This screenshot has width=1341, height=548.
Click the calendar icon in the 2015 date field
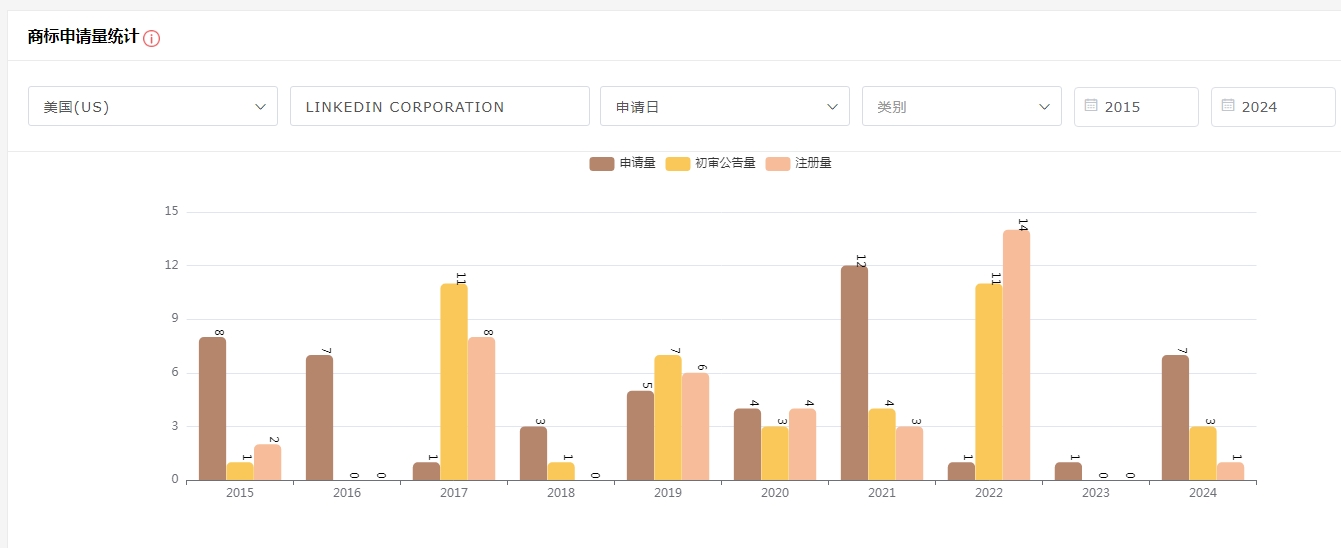click(1091, 105)
